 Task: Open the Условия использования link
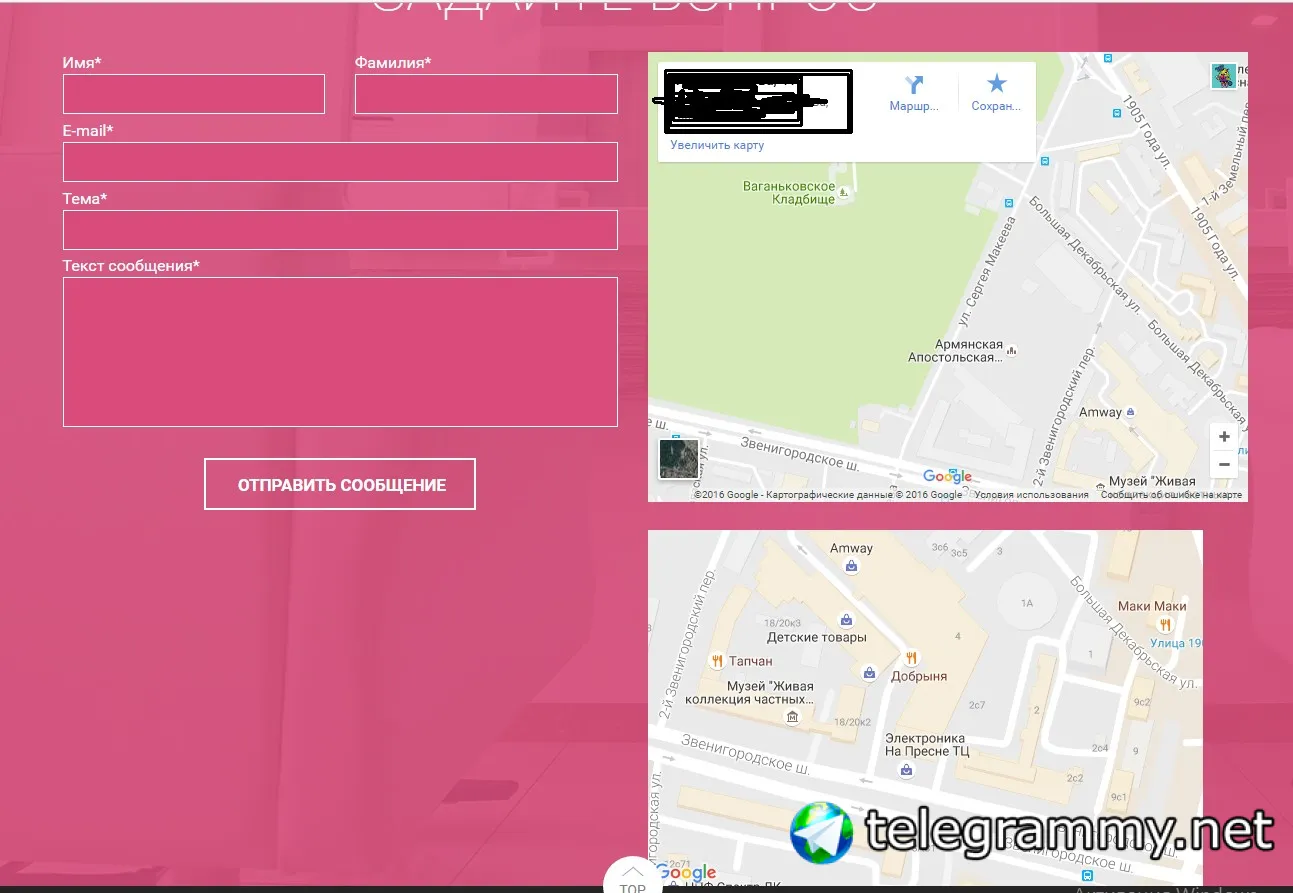pos(1031,495)
